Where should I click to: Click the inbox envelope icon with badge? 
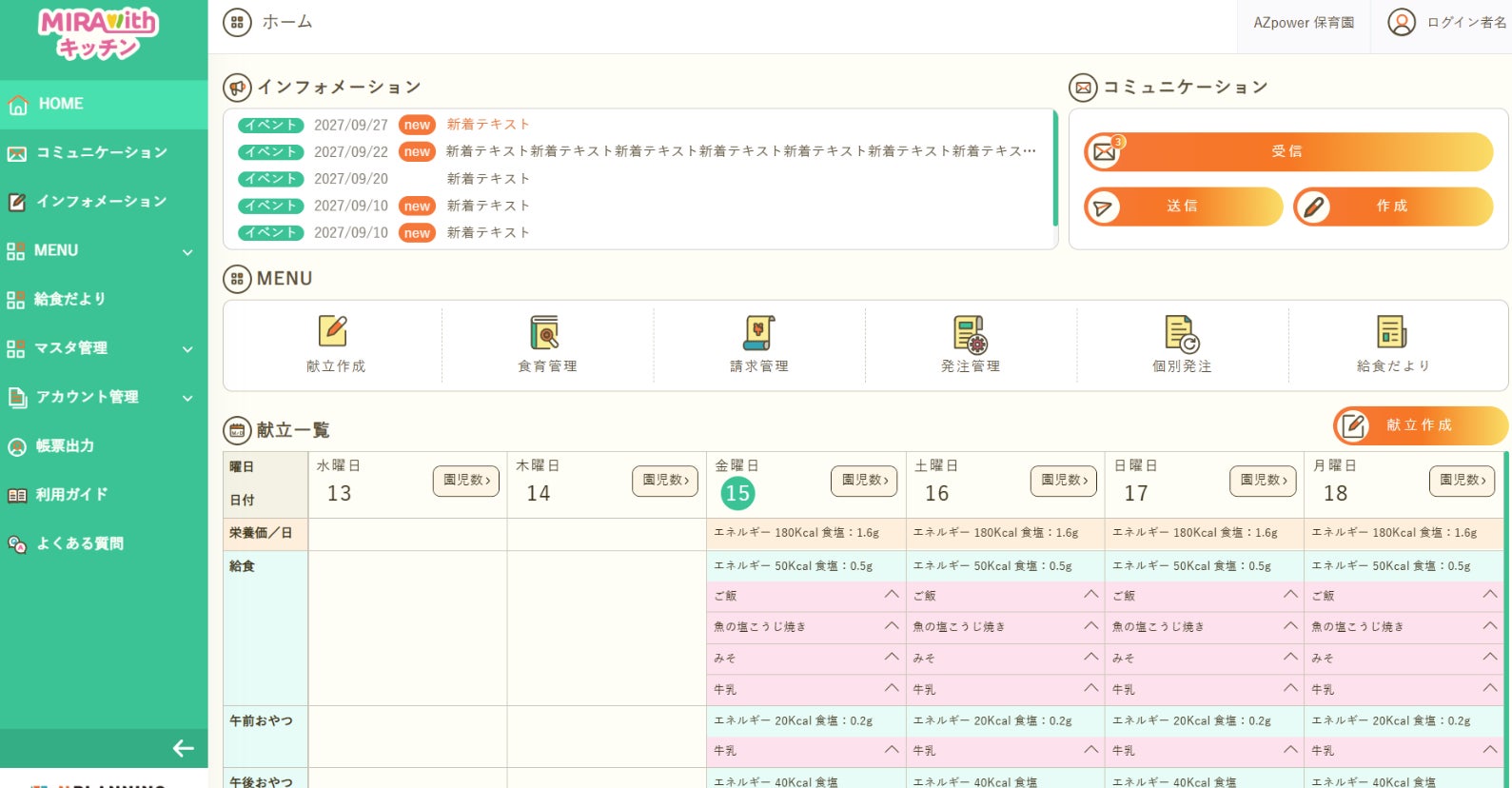(1105, 151)
